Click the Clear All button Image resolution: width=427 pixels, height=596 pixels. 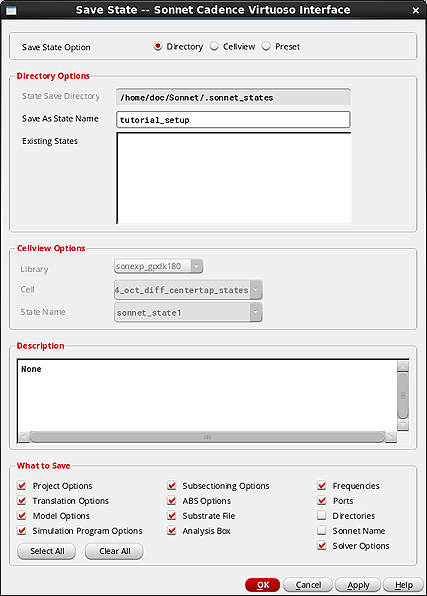pos(114,551)
